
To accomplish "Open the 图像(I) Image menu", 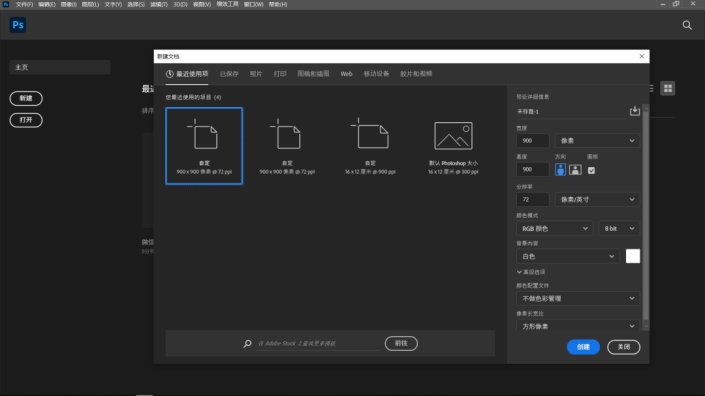I will [x=69, y=4].
